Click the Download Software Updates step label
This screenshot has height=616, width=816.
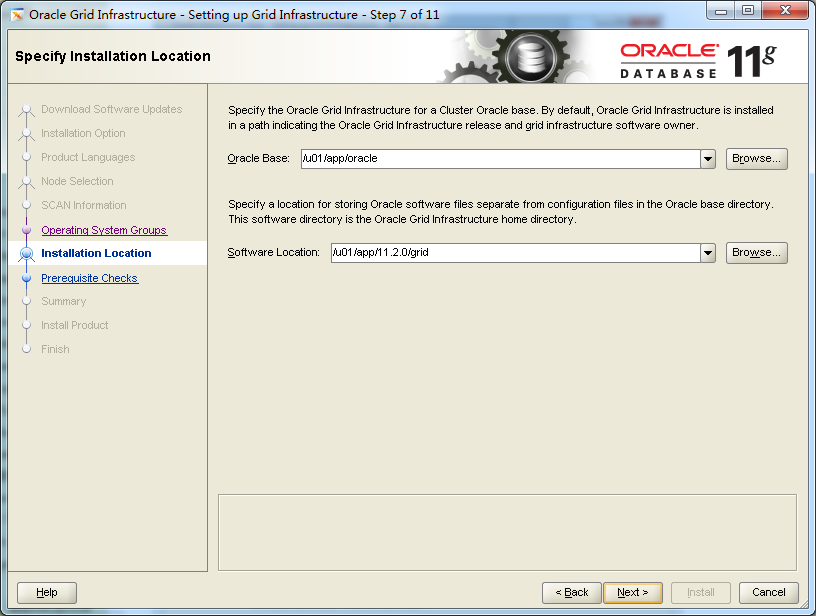(111, 109)
